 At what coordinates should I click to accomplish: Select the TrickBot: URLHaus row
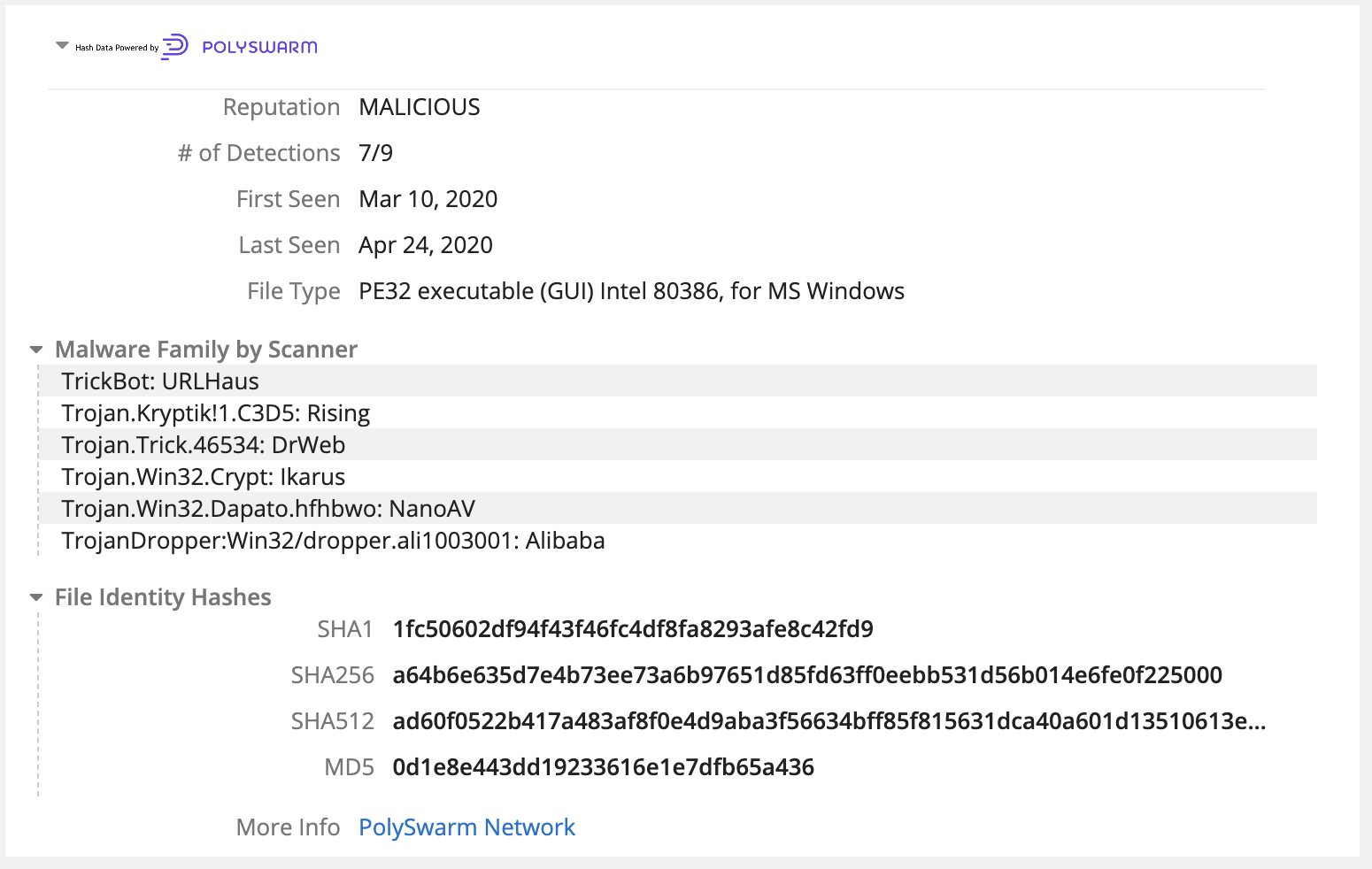[160, 381]
